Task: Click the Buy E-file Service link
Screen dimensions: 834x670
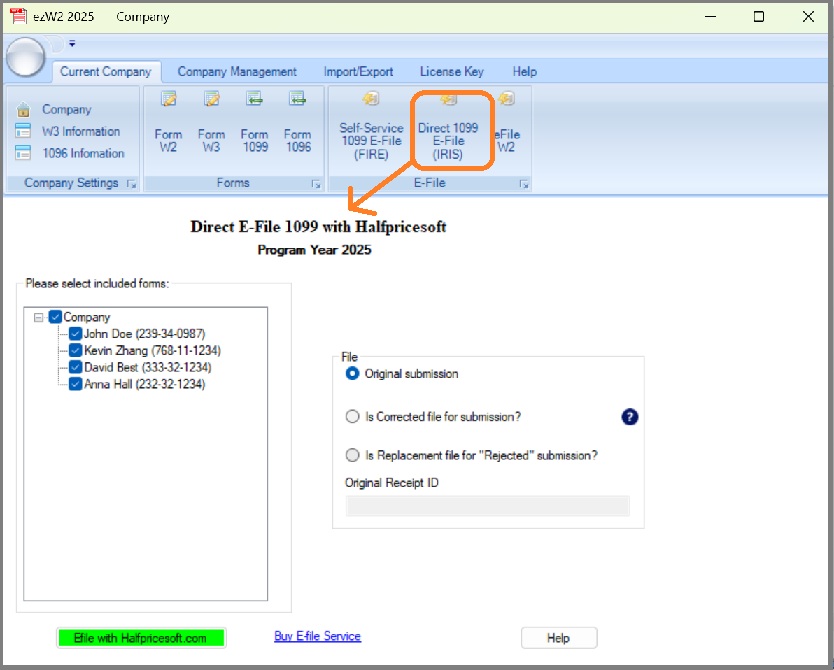Action: tap(317, 636)
